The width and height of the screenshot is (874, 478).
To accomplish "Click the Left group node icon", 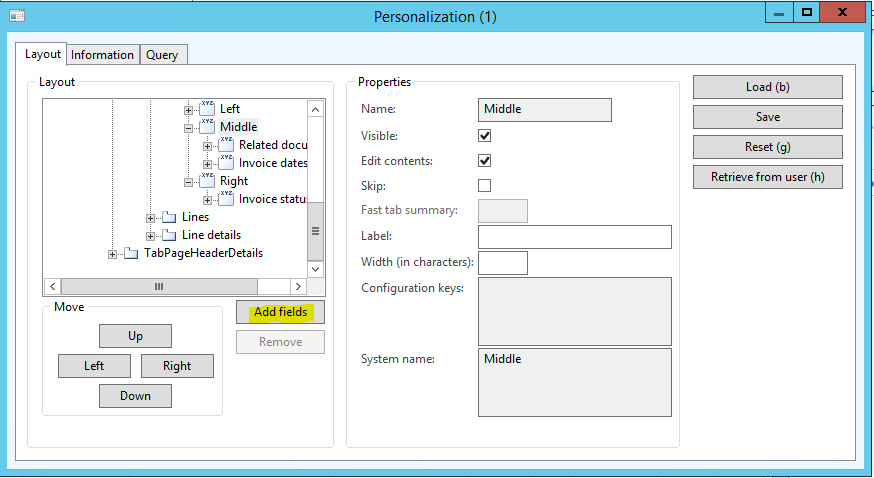I will 207,109.
